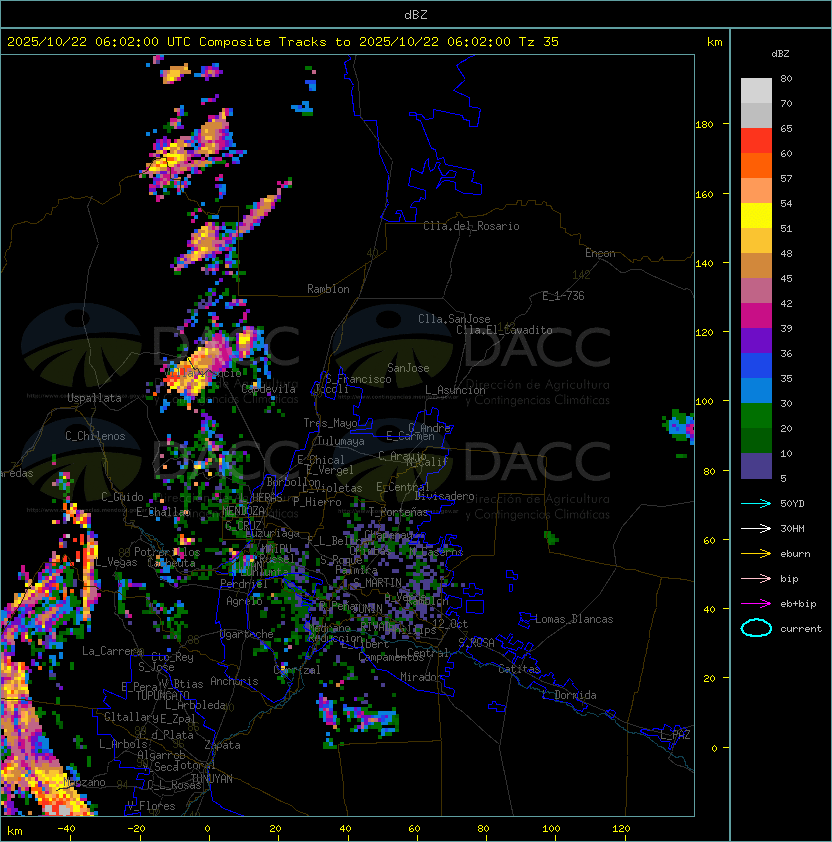
Task: Click the cyan 50YD track arrow in legend
Action: click(x=756, y=503)
